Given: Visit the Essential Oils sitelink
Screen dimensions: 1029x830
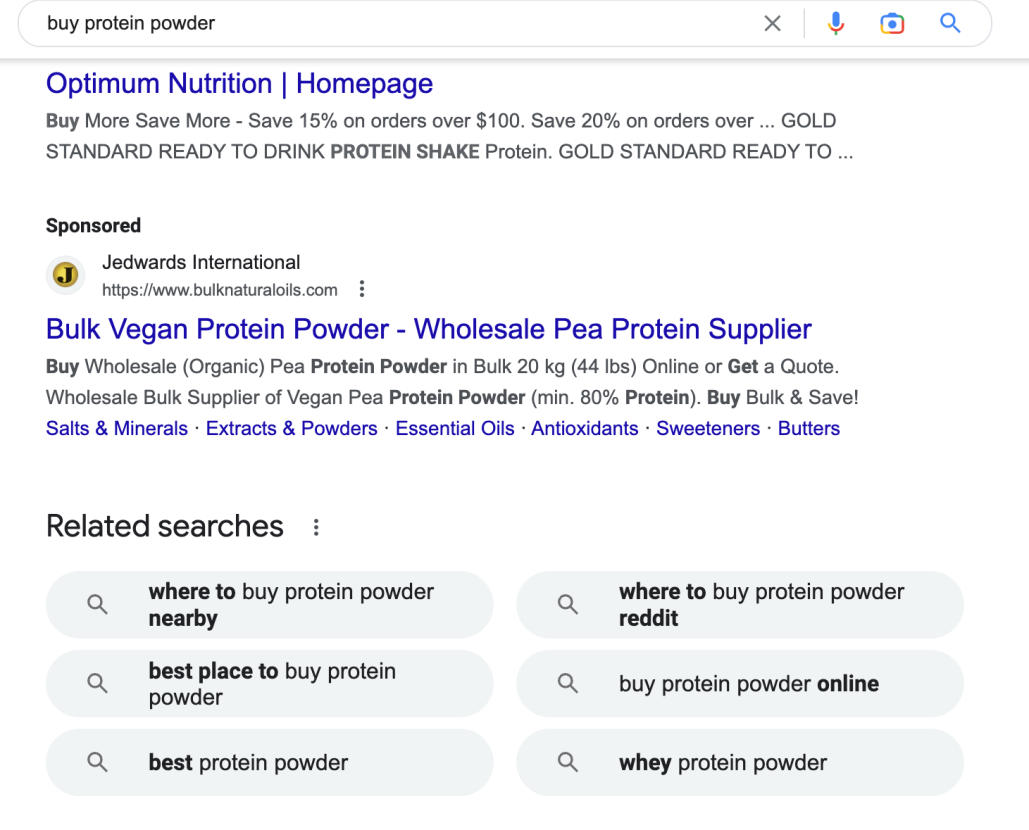Looking at the screenshot, I should pos(455,428).
